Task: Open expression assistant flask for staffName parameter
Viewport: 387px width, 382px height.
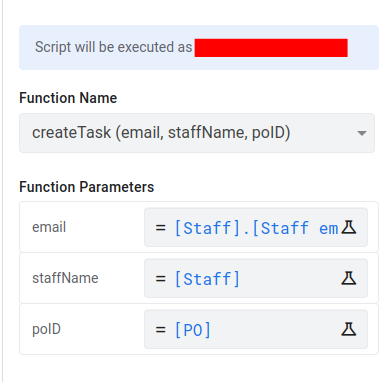Action: tap(349, 278)
